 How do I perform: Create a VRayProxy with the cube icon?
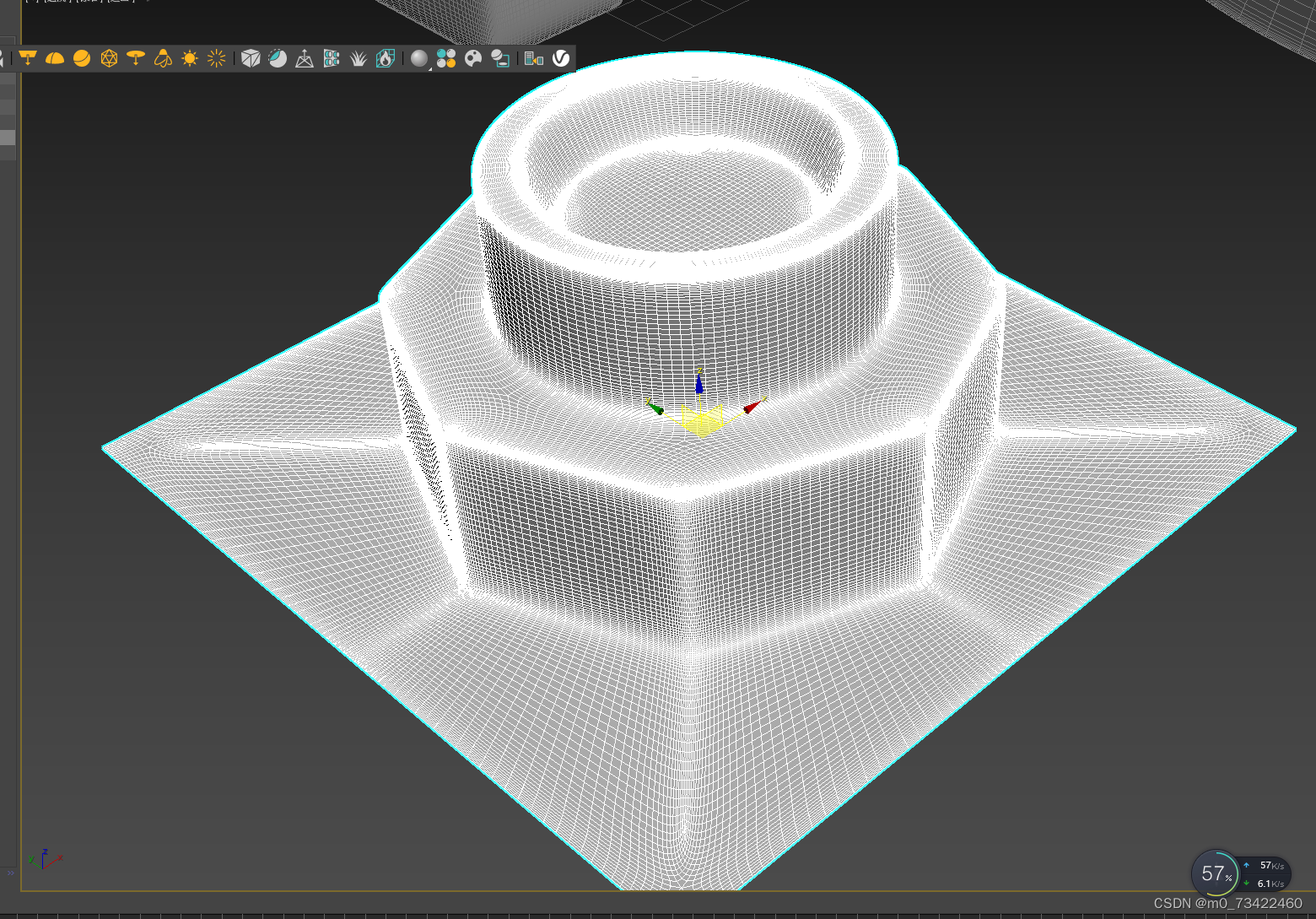click(250, 57)
